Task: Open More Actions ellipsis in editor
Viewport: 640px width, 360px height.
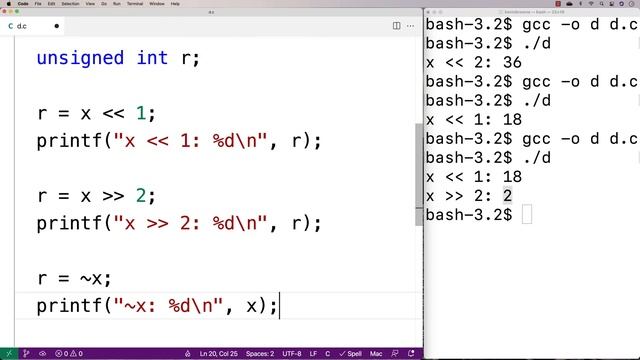Action: (x=410, y=26)
